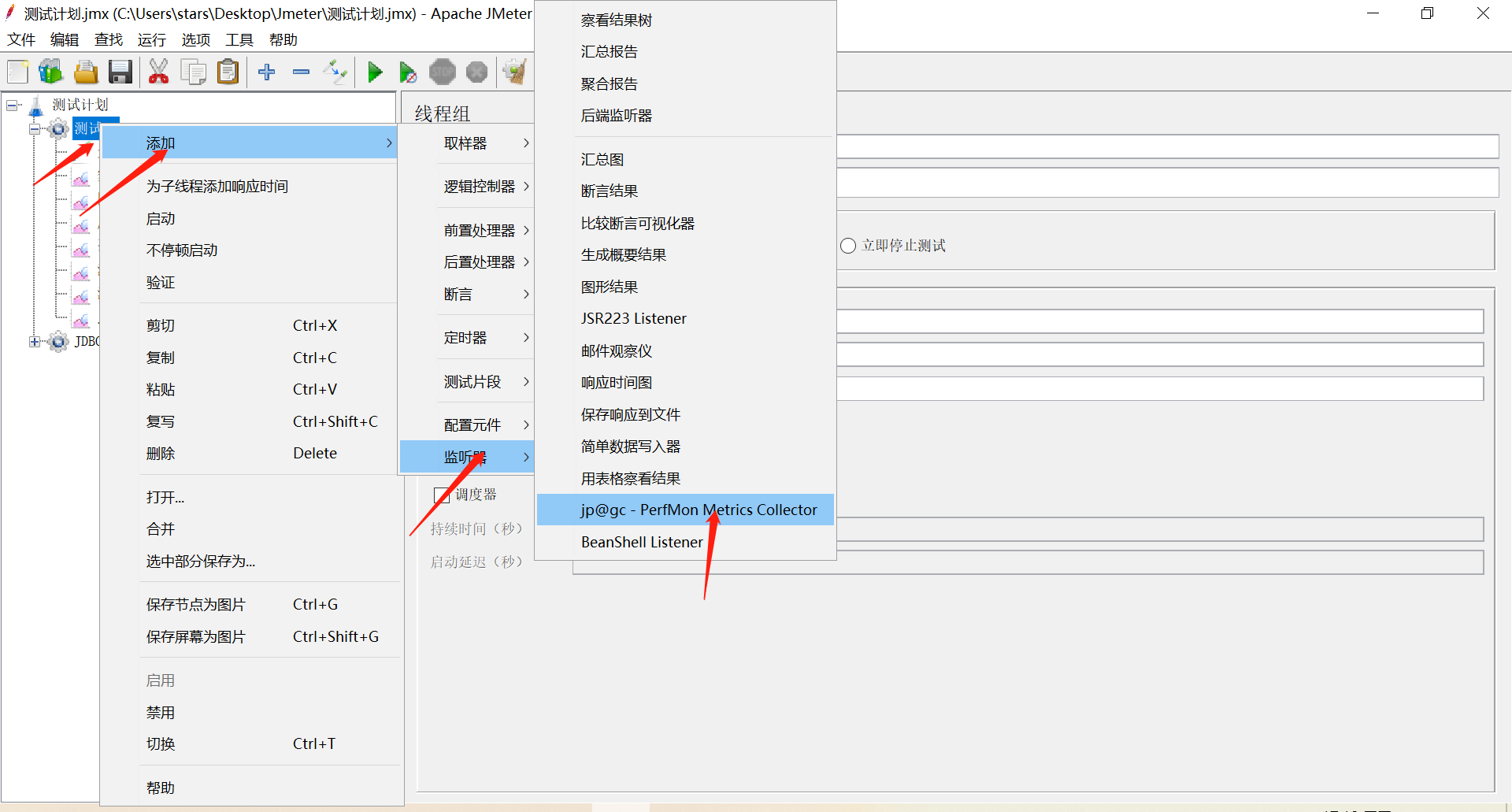Viewport: 1512px width, 812px height.
Task: Open the 工具 menu
Action: [x=239, y=39]
